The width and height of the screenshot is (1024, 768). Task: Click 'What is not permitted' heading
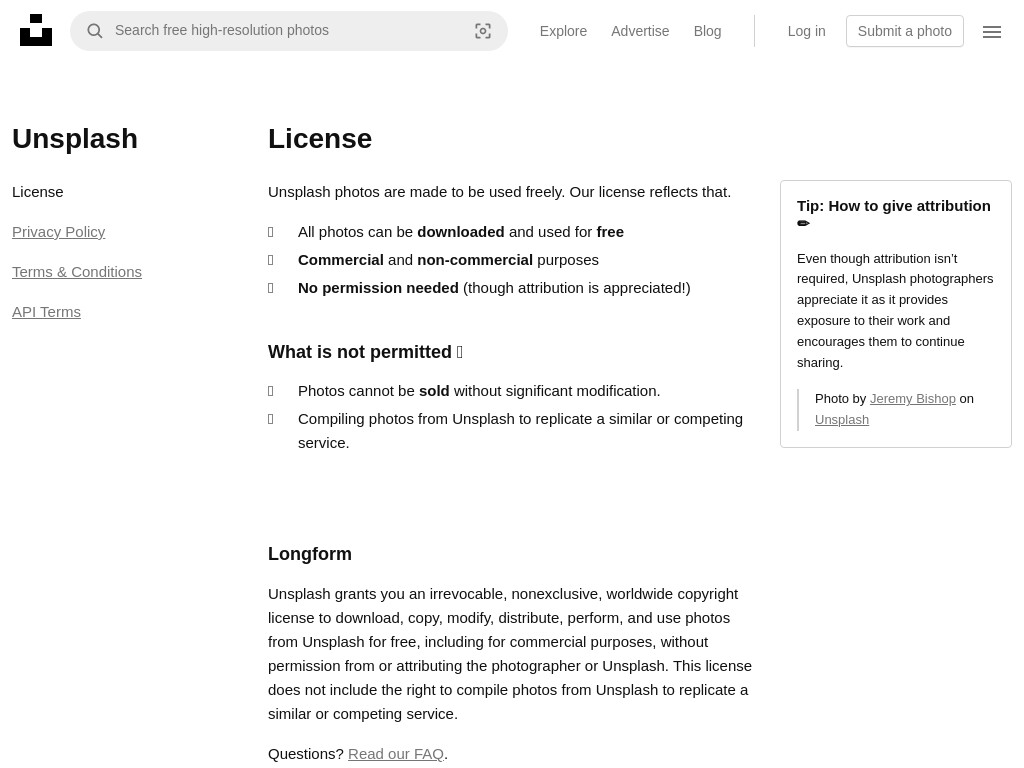pos(365,351)
